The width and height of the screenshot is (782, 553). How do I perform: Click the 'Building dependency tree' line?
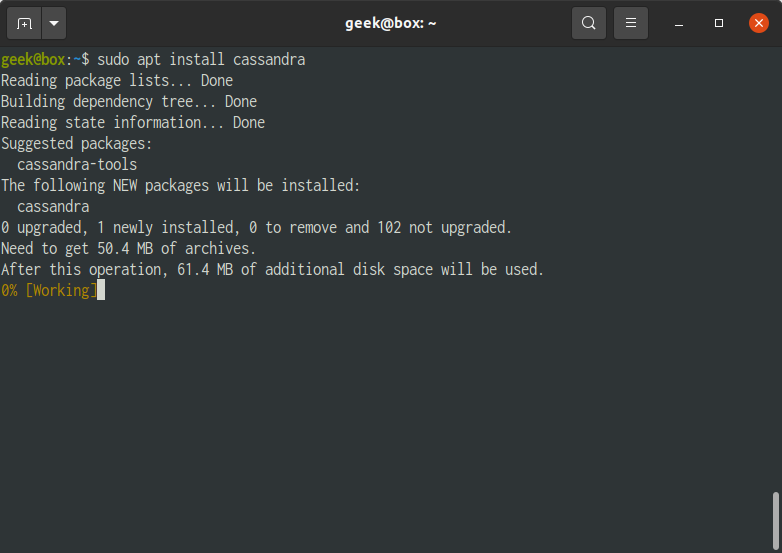(129, 102)
